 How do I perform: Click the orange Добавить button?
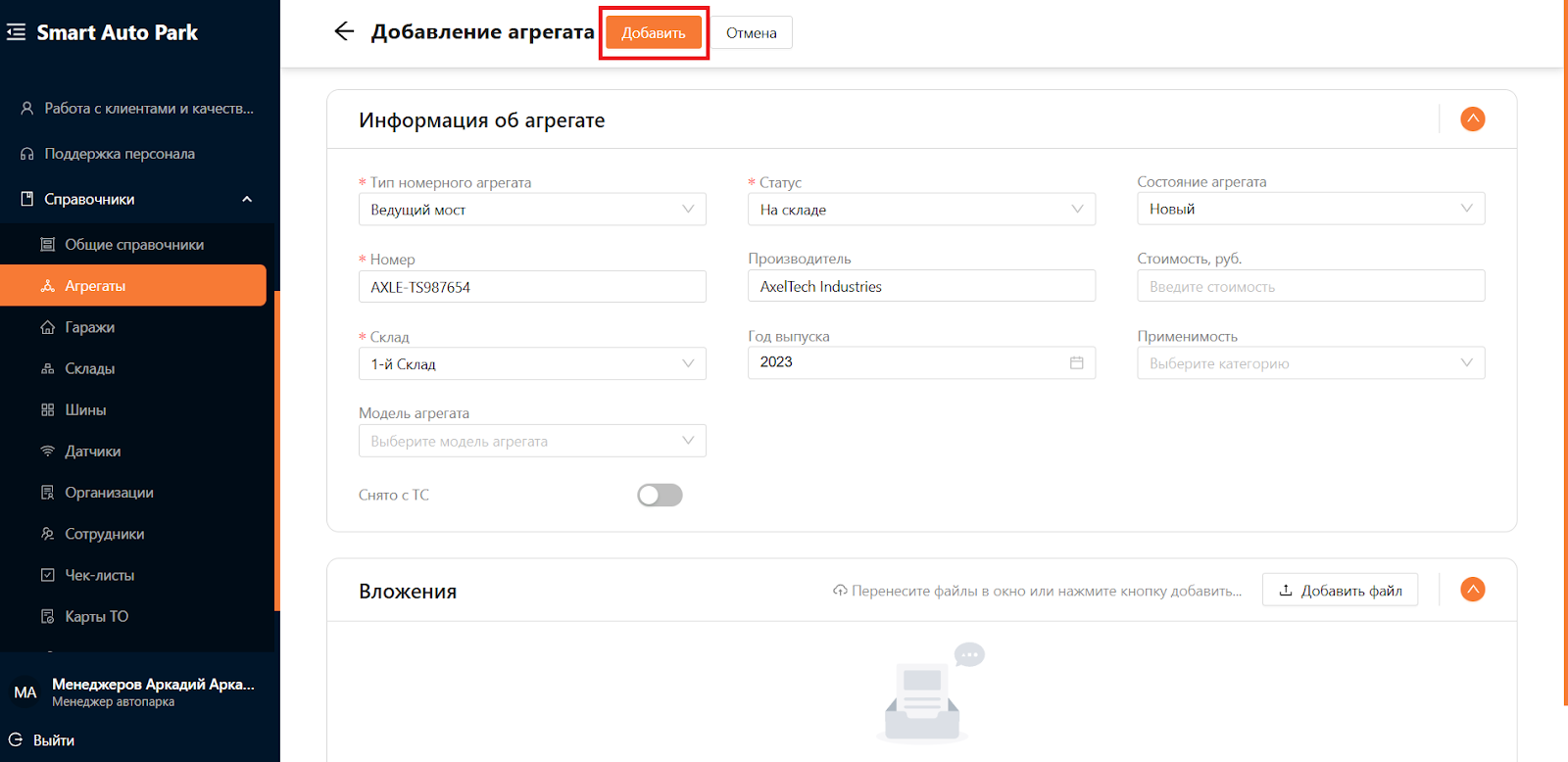pyautogui.click(x=654, y=32)
